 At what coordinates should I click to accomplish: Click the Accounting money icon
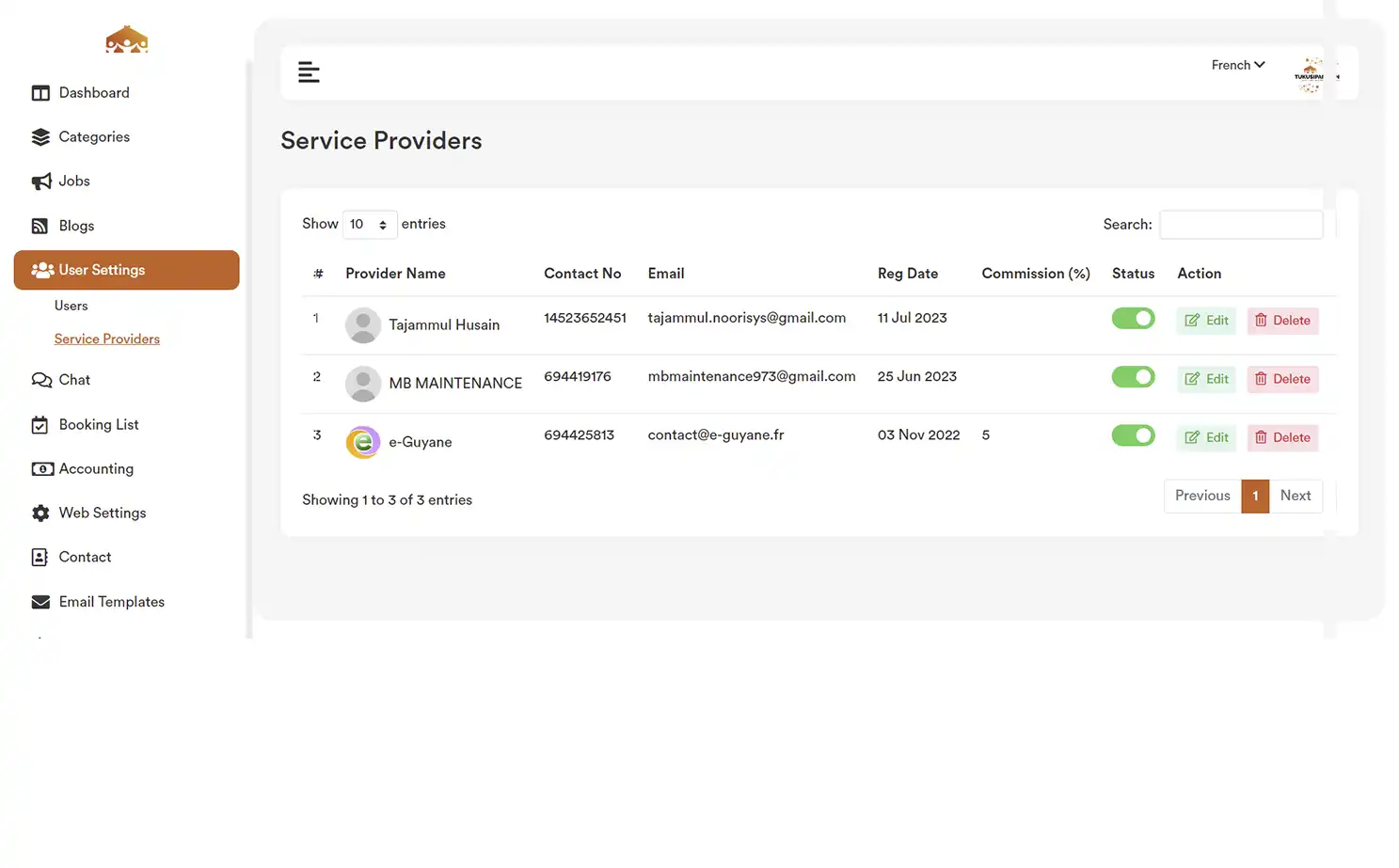tap(41, 468)
